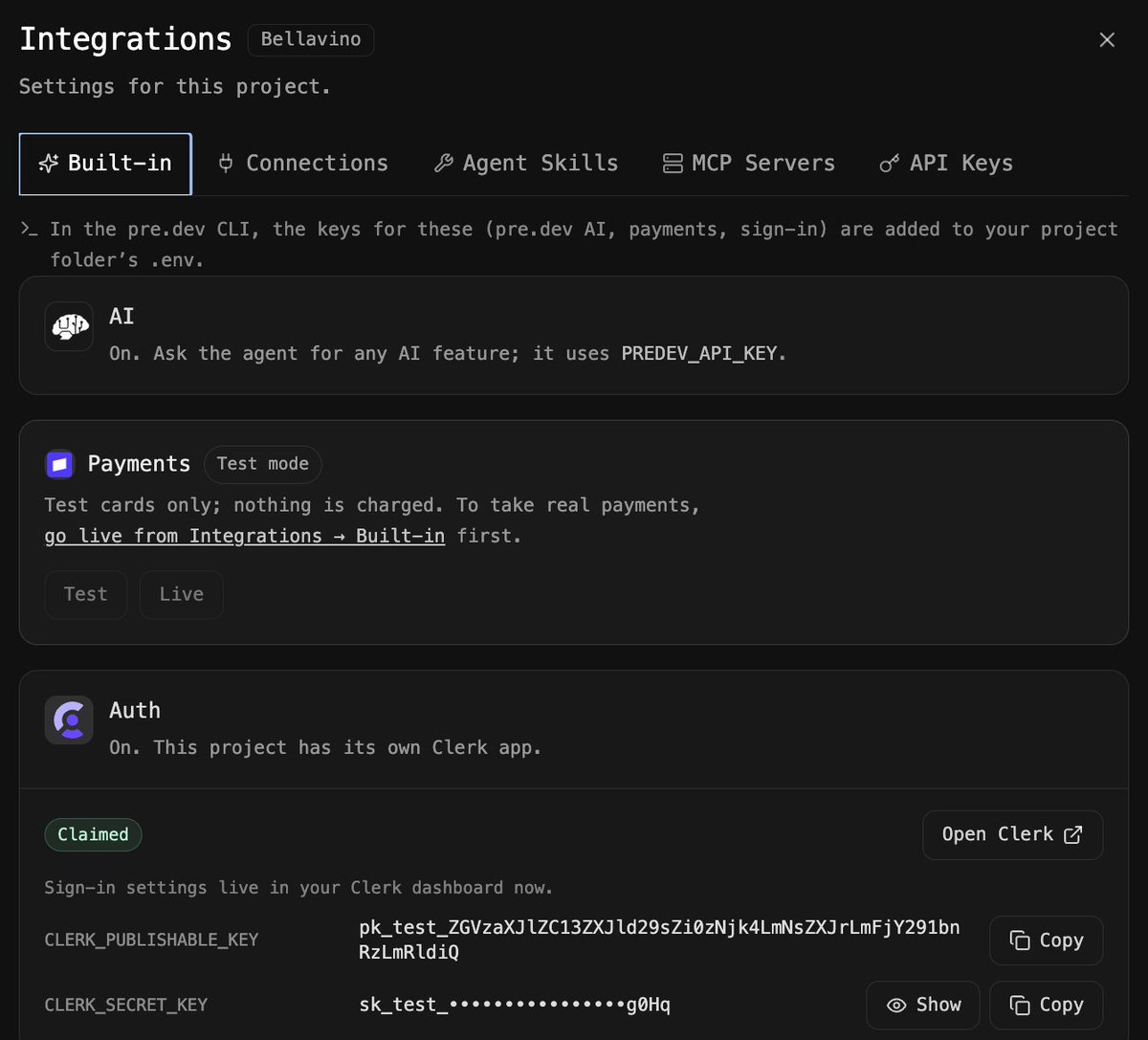This screenshot has height=1040, width=1148.
Task: Follow the go live from Integrations link
Action: 245,536
